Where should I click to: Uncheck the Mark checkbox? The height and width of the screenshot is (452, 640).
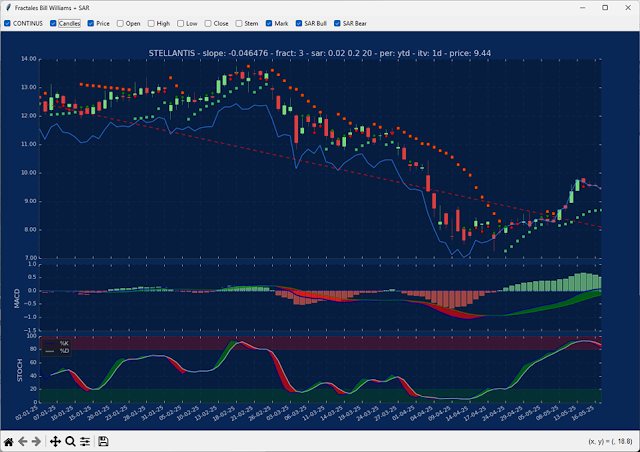(x=269, y=22)
